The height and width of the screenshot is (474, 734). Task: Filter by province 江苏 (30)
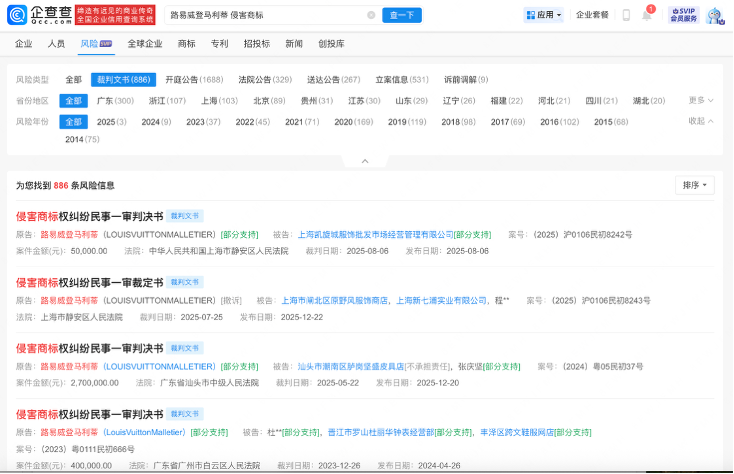[364, 101]
